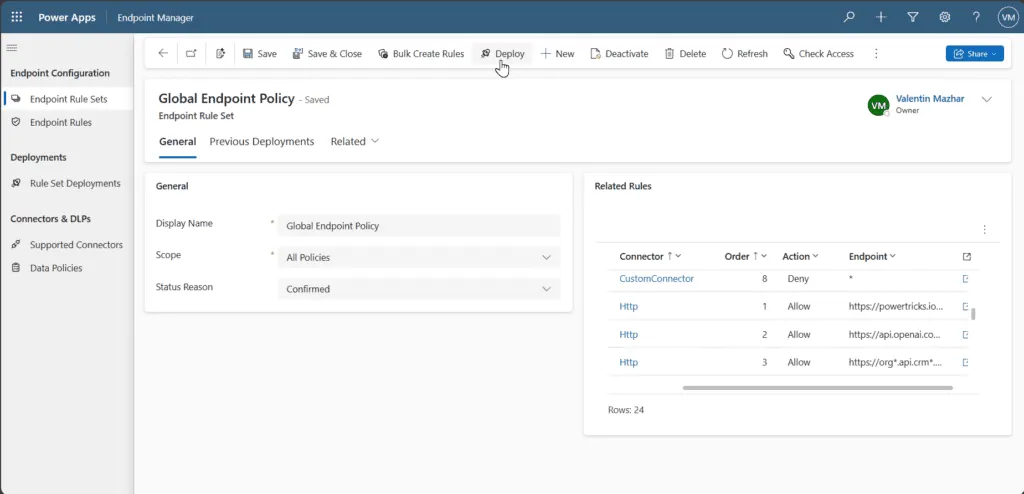Click the Deny cell
The image size is (1024, 494).
(798, 278)
